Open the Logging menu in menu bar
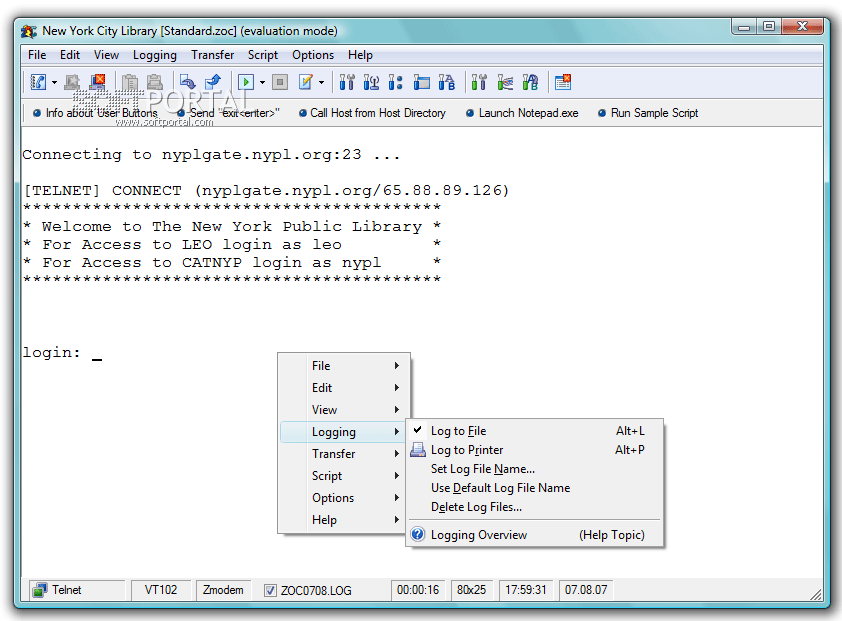 point(155,55)
